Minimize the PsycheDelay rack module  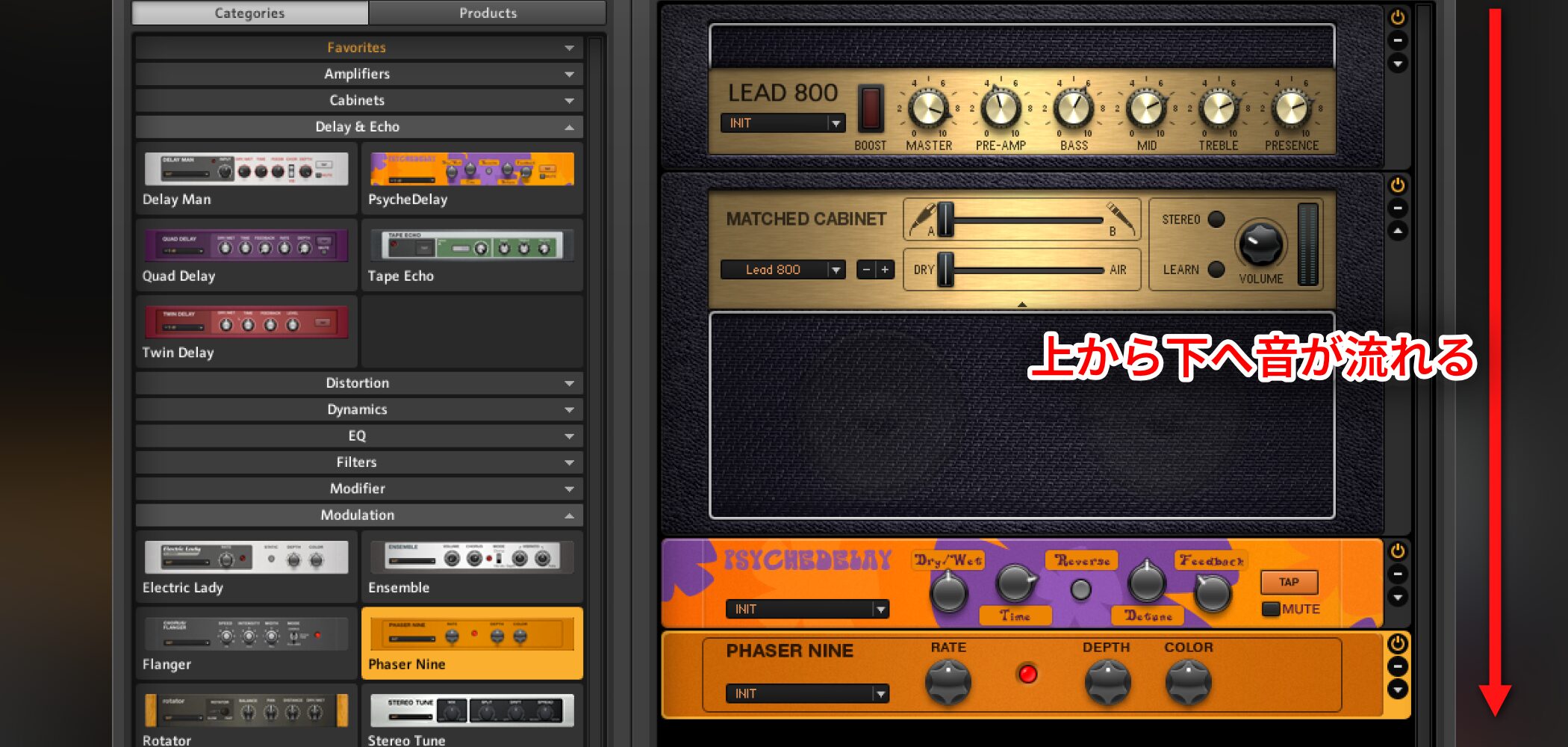1398,574
